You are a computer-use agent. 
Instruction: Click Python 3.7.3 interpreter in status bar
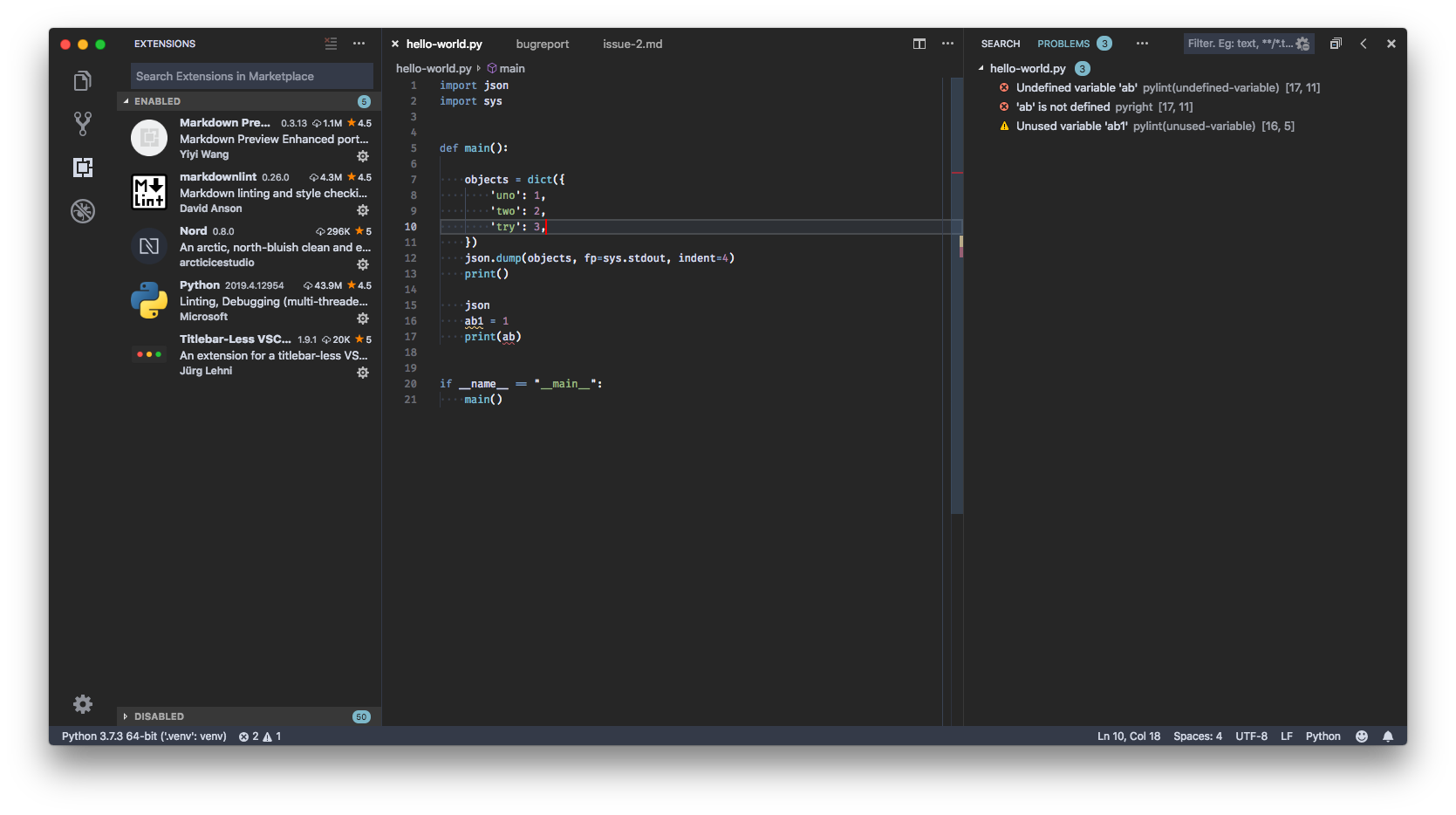tap(142, 736)
